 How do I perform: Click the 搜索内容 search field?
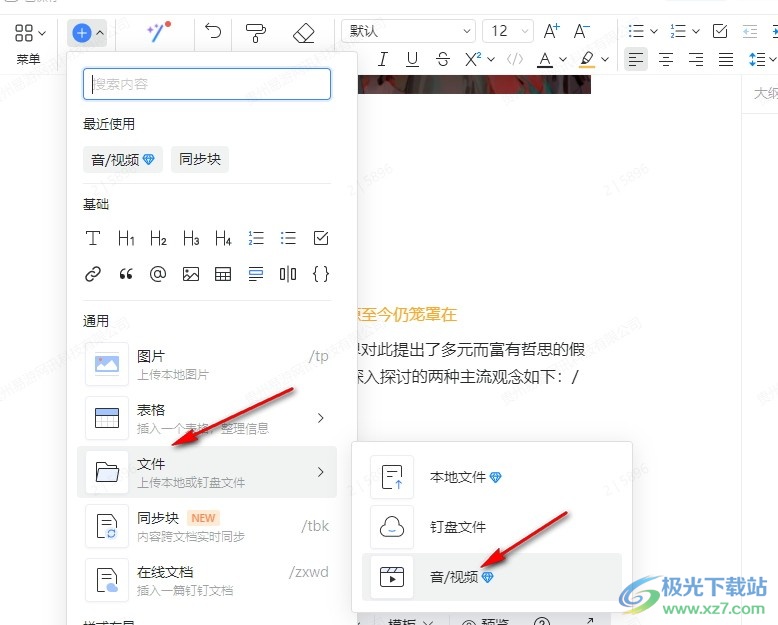(x=207, y=84)
